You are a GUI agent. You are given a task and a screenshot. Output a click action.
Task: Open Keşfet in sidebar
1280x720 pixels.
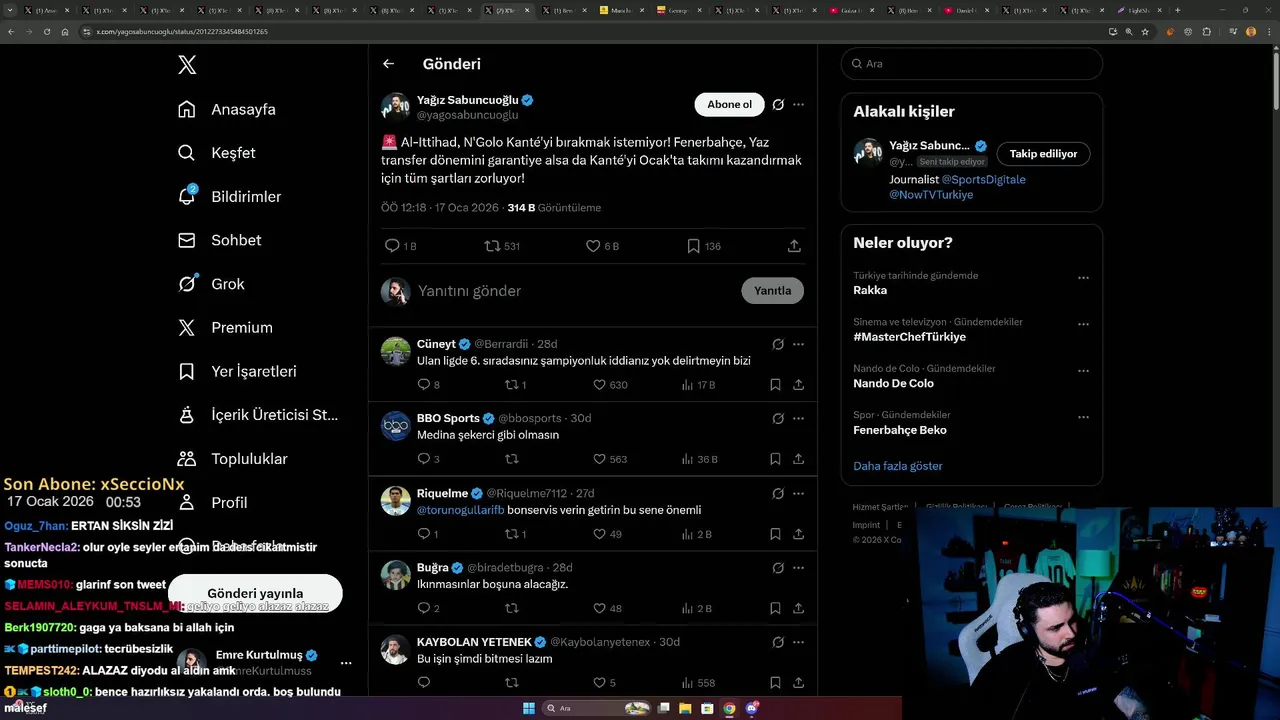pos(217,153)
